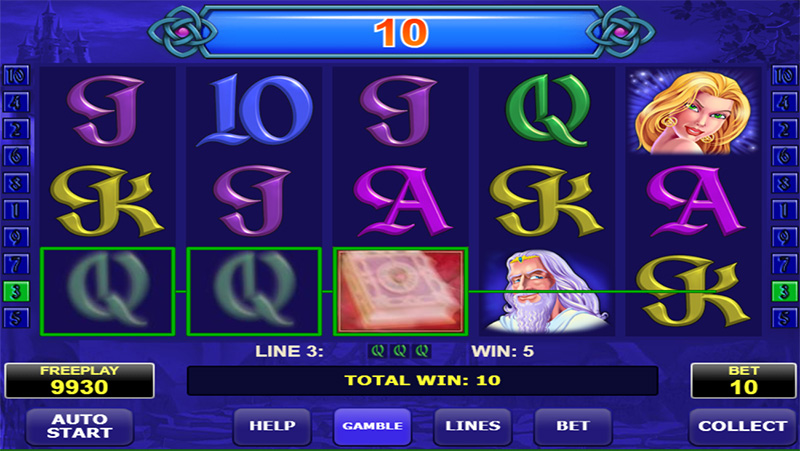Open the Help screen

point(272,426)
